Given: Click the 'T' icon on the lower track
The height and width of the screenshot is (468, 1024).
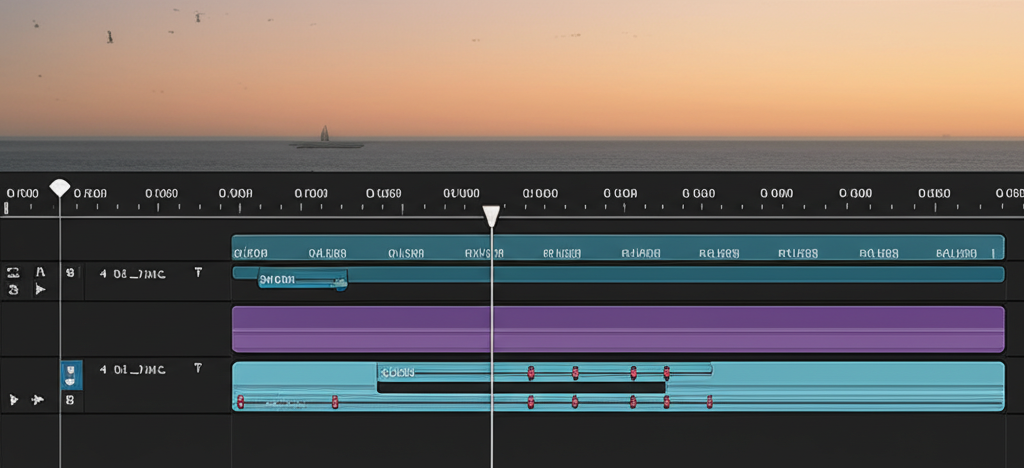Looking at the screenshot, I should tap(198, 369).
